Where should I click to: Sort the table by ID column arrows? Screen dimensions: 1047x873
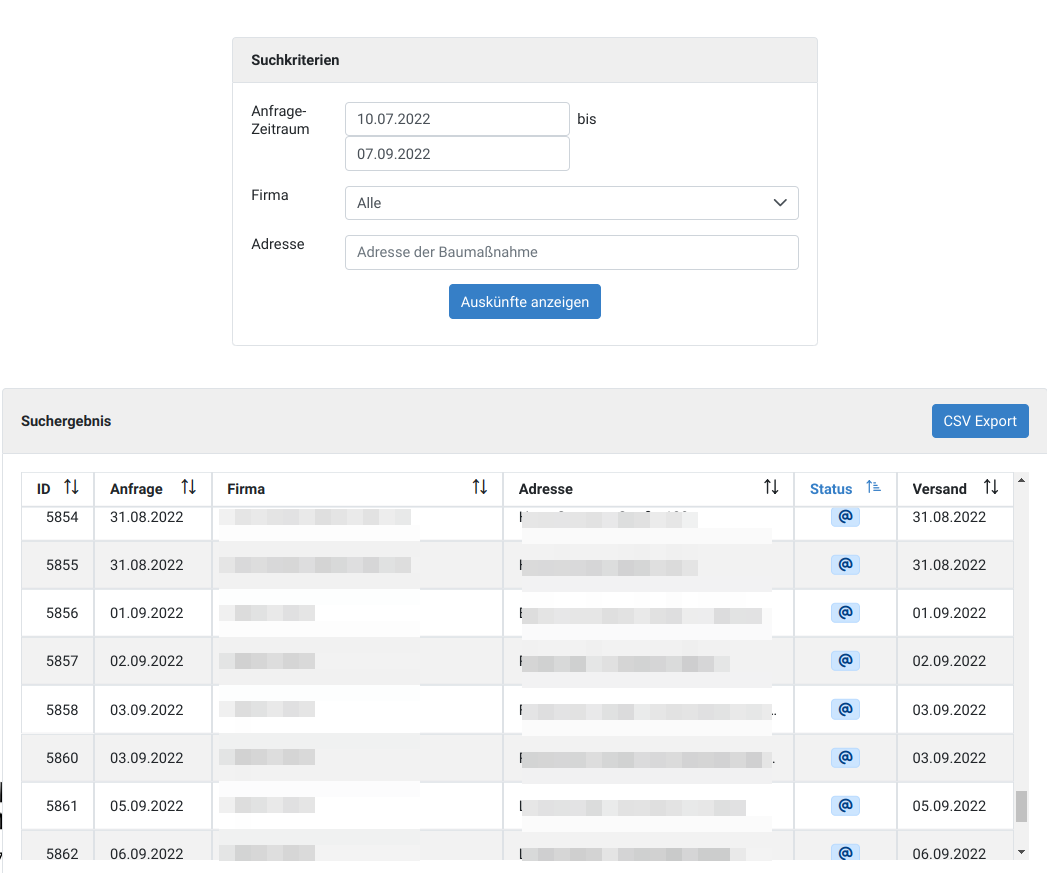(71, 488)
